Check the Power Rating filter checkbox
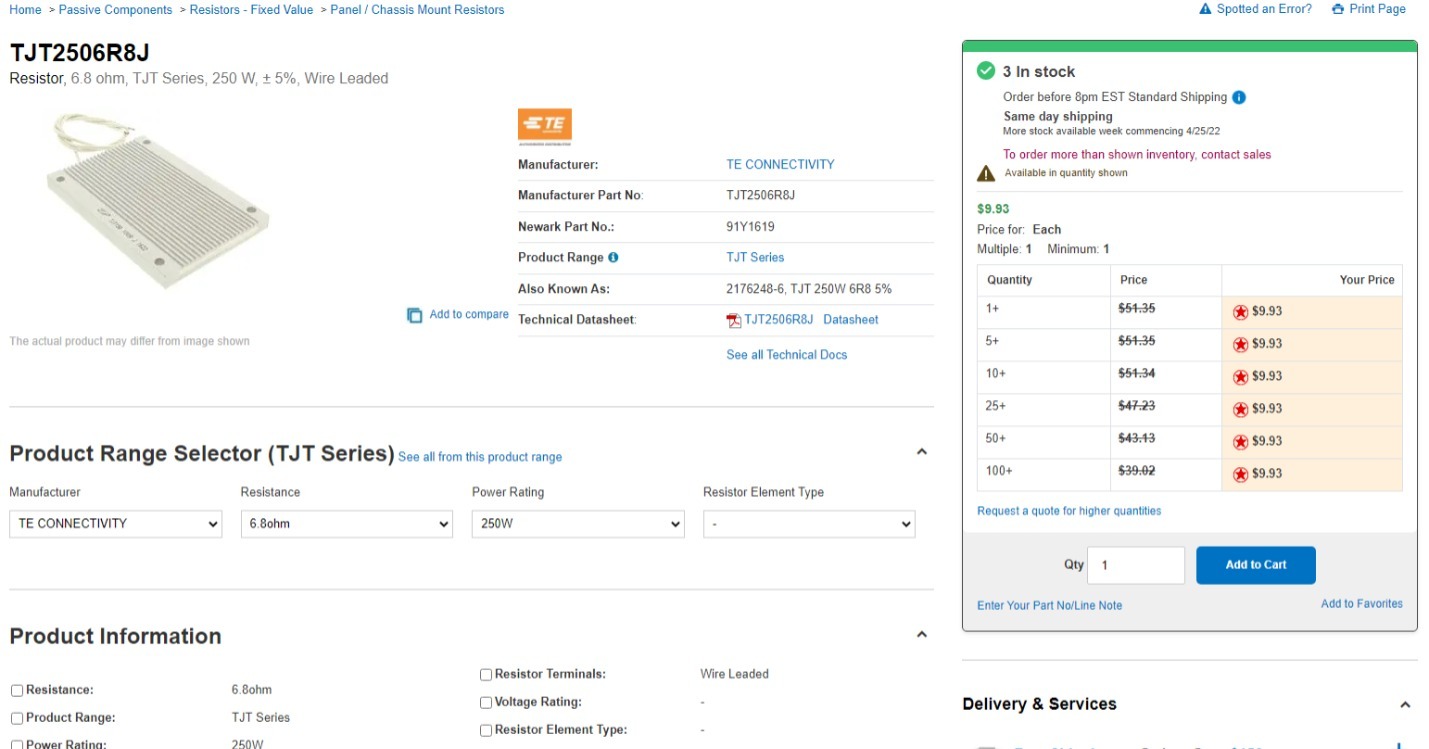The width and height of the screenshot is (1429, 749). (x=17, y=745)
